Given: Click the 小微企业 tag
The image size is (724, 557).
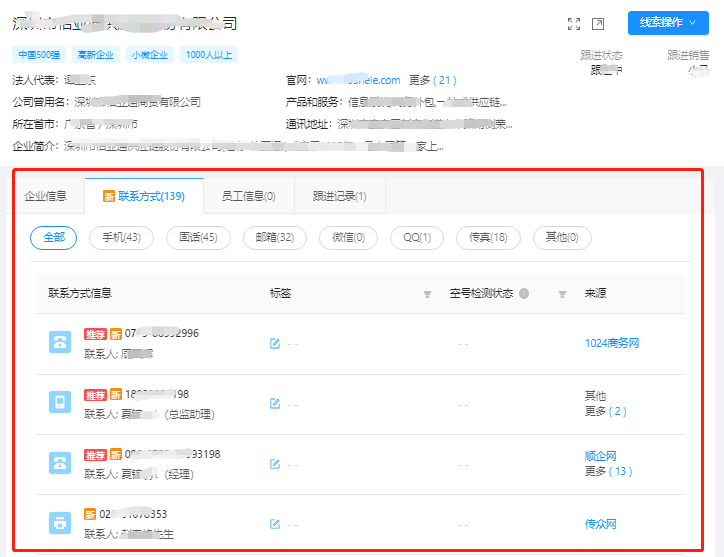Looking at the screenshot, I should point(150,55).
